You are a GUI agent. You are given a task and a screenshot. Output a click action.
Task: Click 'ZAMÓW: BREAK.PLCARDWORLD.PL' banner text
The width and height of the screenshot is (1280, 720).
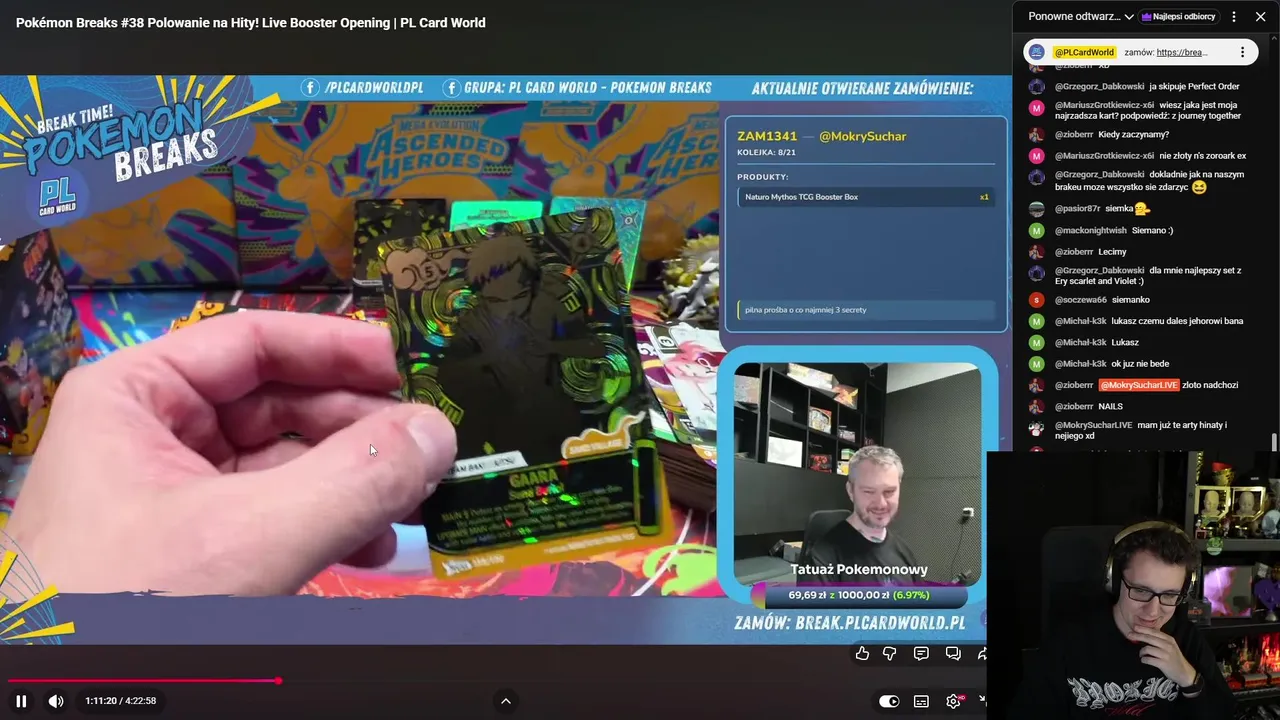(x=850, y=623)
